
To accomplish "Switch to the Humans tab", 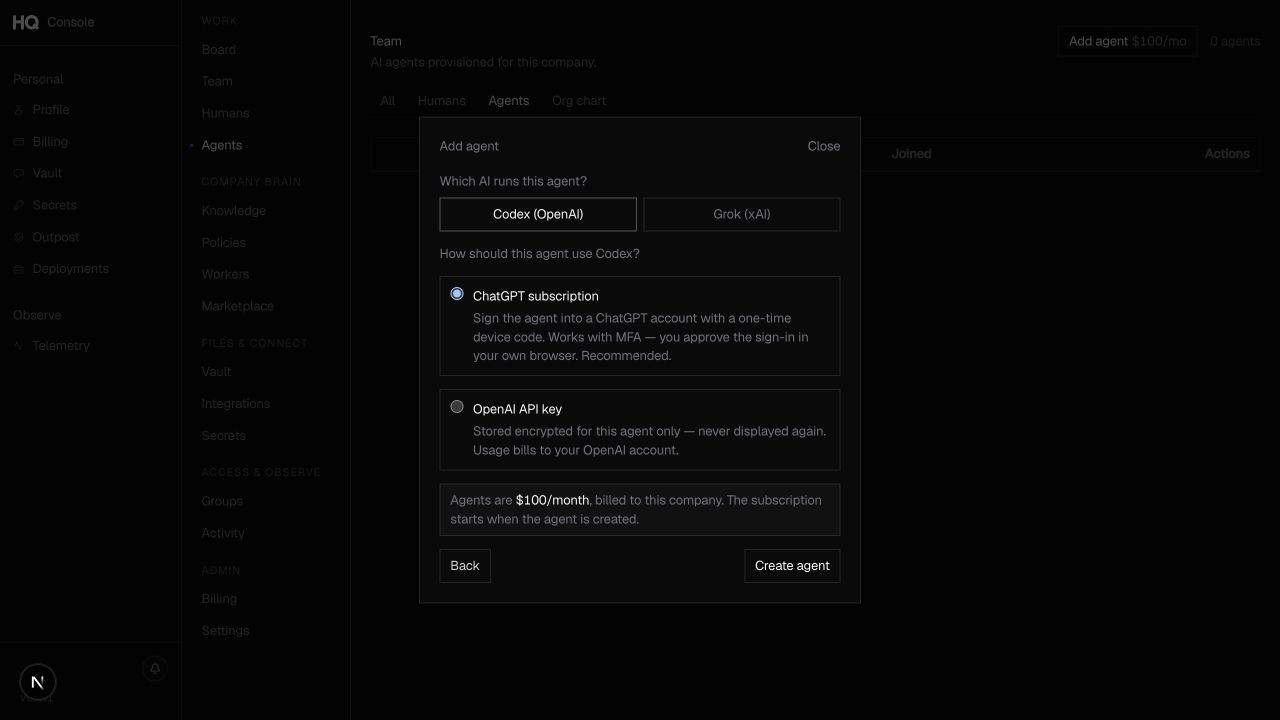I will pos(442,101).
